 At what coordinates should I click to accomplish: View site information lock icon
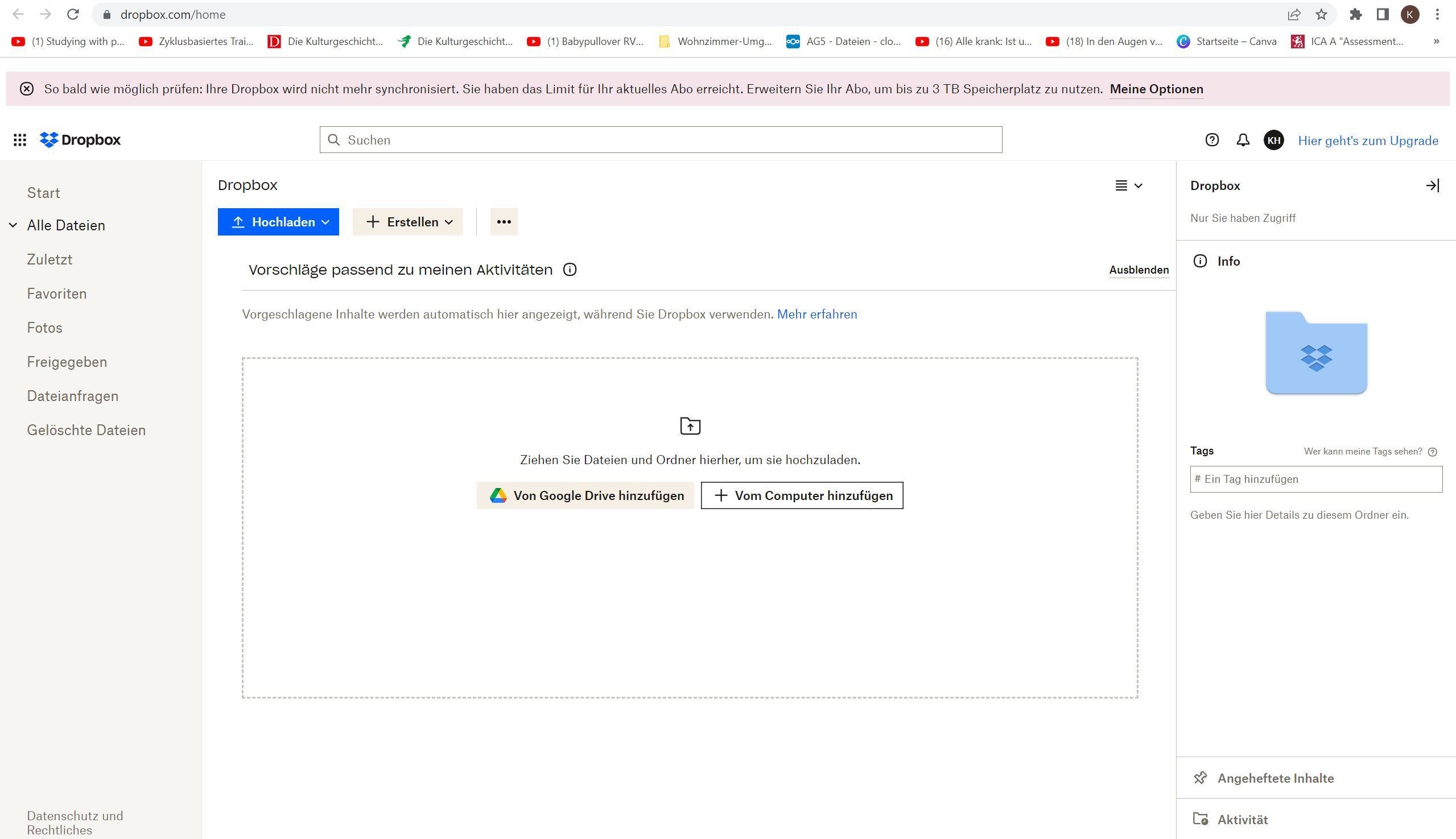click(x=106, y=14)
